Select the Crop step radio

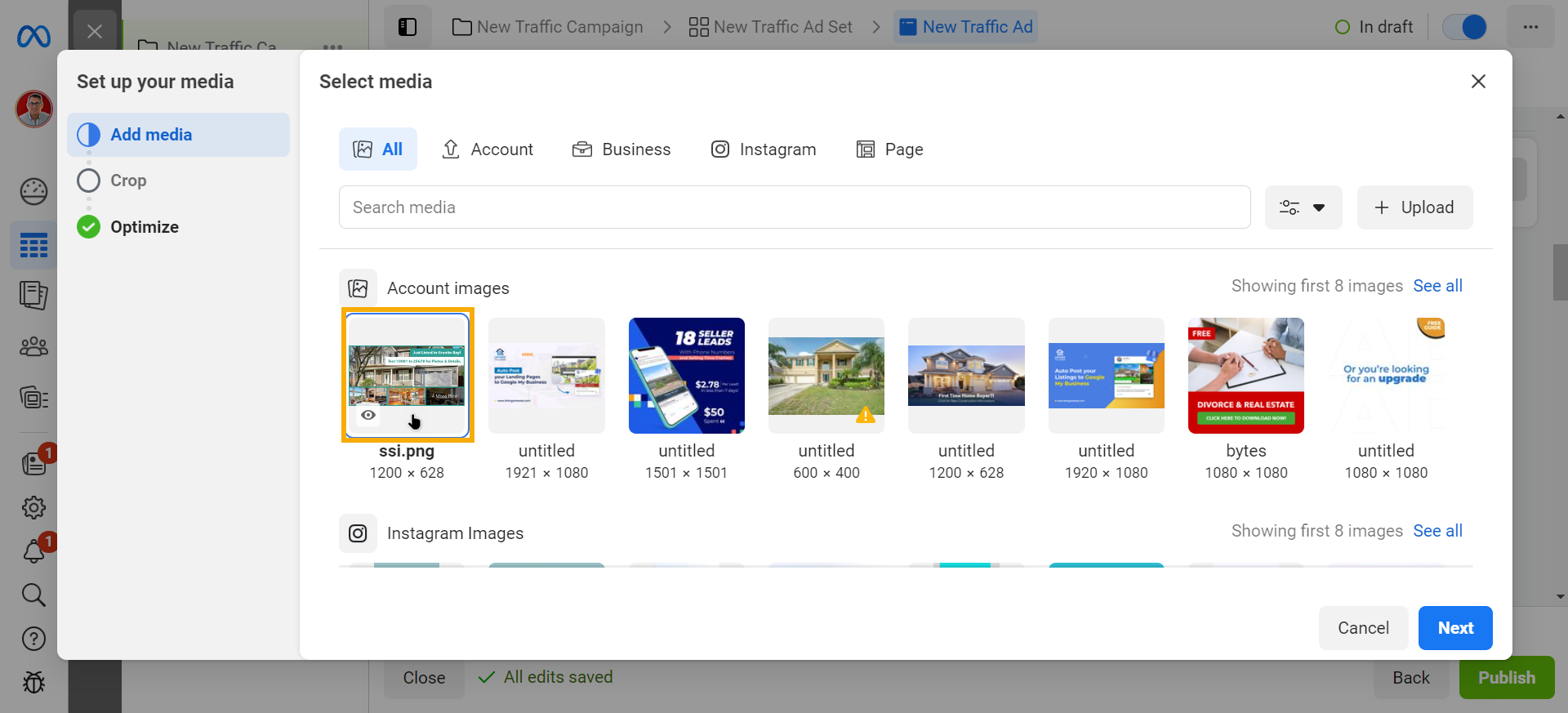[x=88, y=180]
